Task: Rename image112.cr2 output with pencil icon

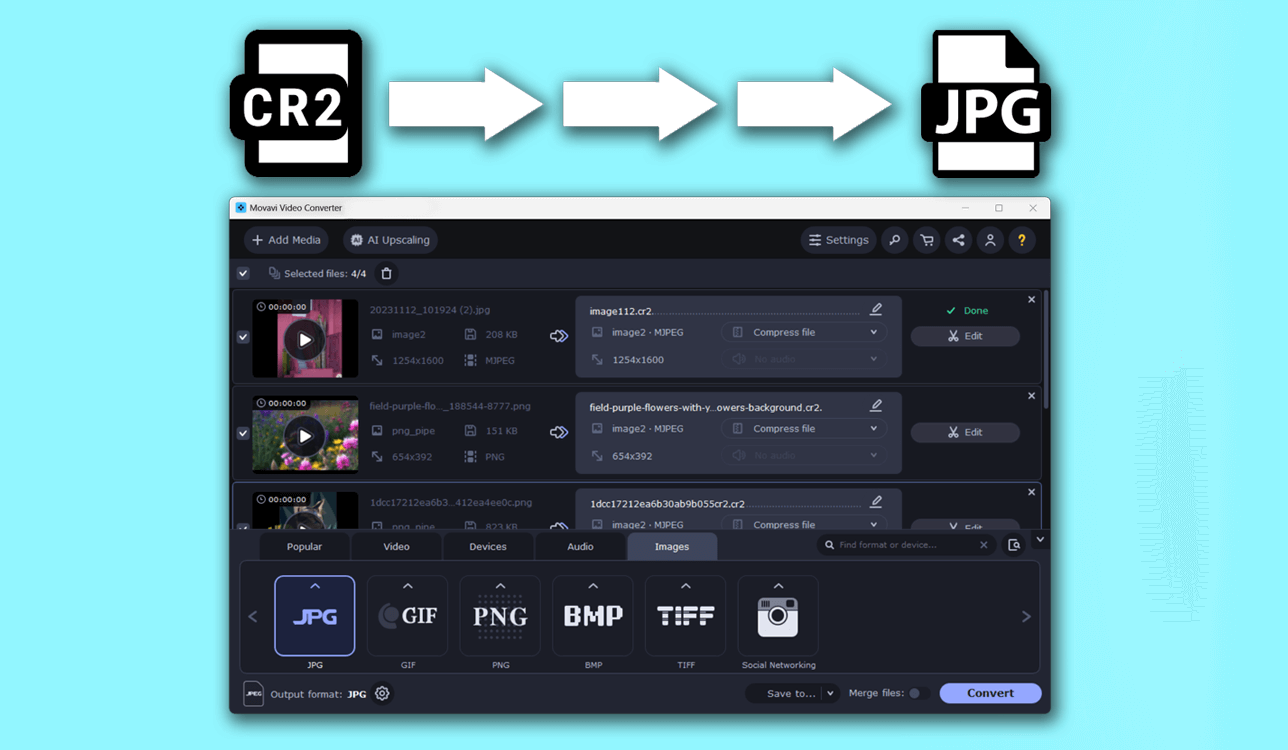Action: pos(876,309)
